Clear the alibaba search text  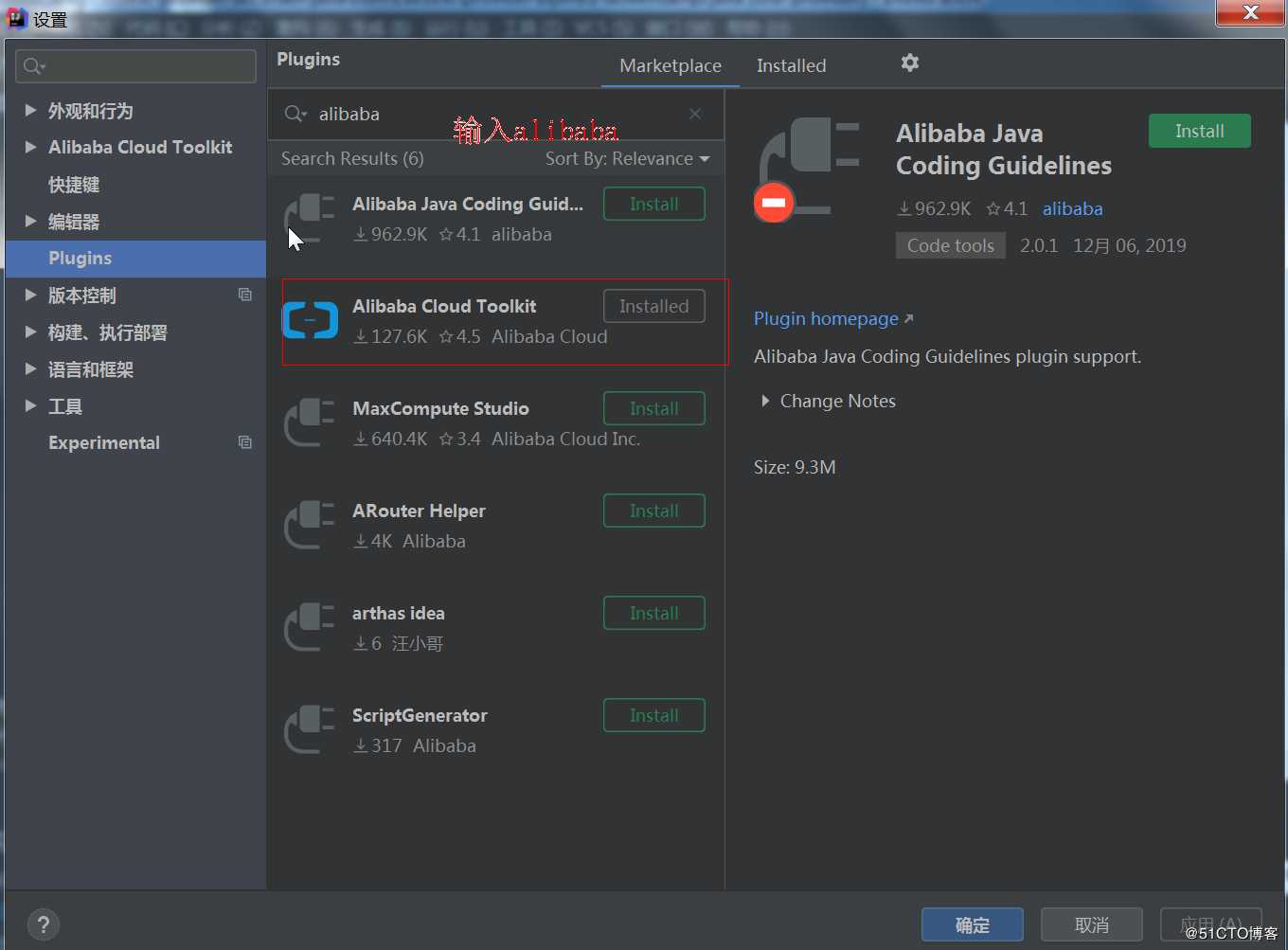pyautogui.click(x=695, y=114)
